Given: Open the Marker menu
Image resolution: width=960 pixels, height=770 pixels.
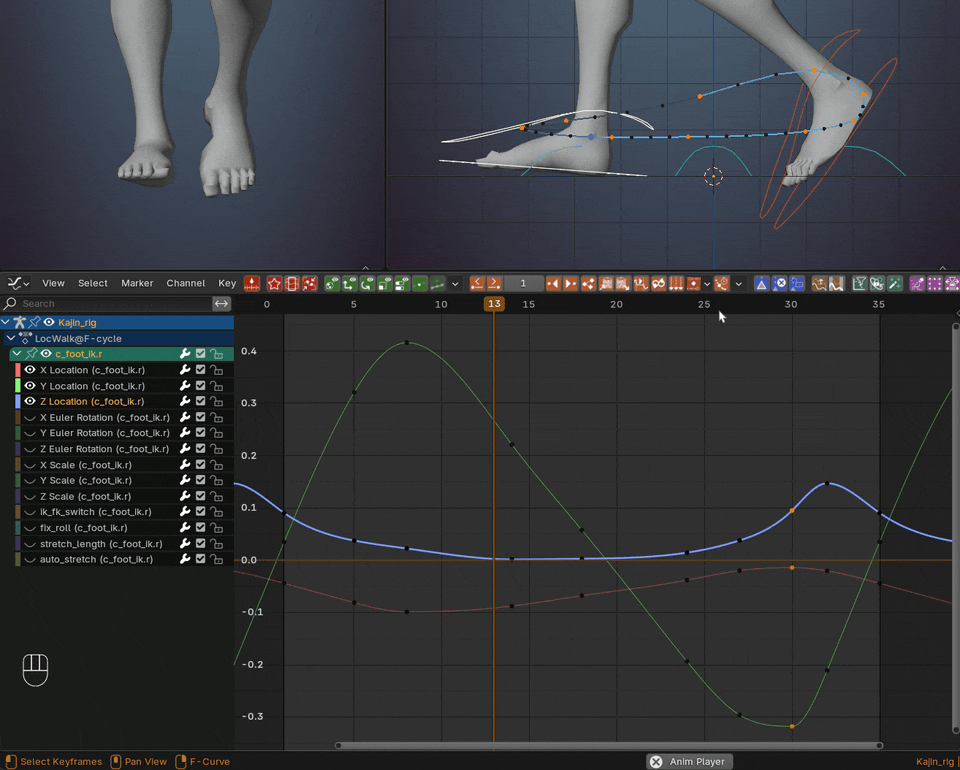Looking at the screenshot, I should 137,283.
